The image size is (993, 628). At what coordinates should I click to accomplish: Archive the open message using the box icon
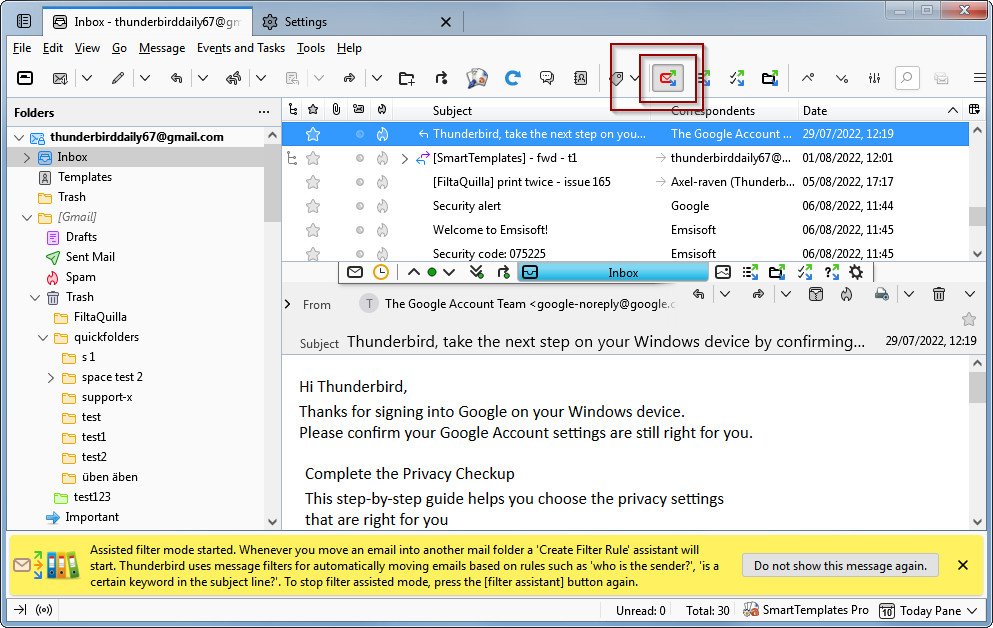tap(816, 294)
